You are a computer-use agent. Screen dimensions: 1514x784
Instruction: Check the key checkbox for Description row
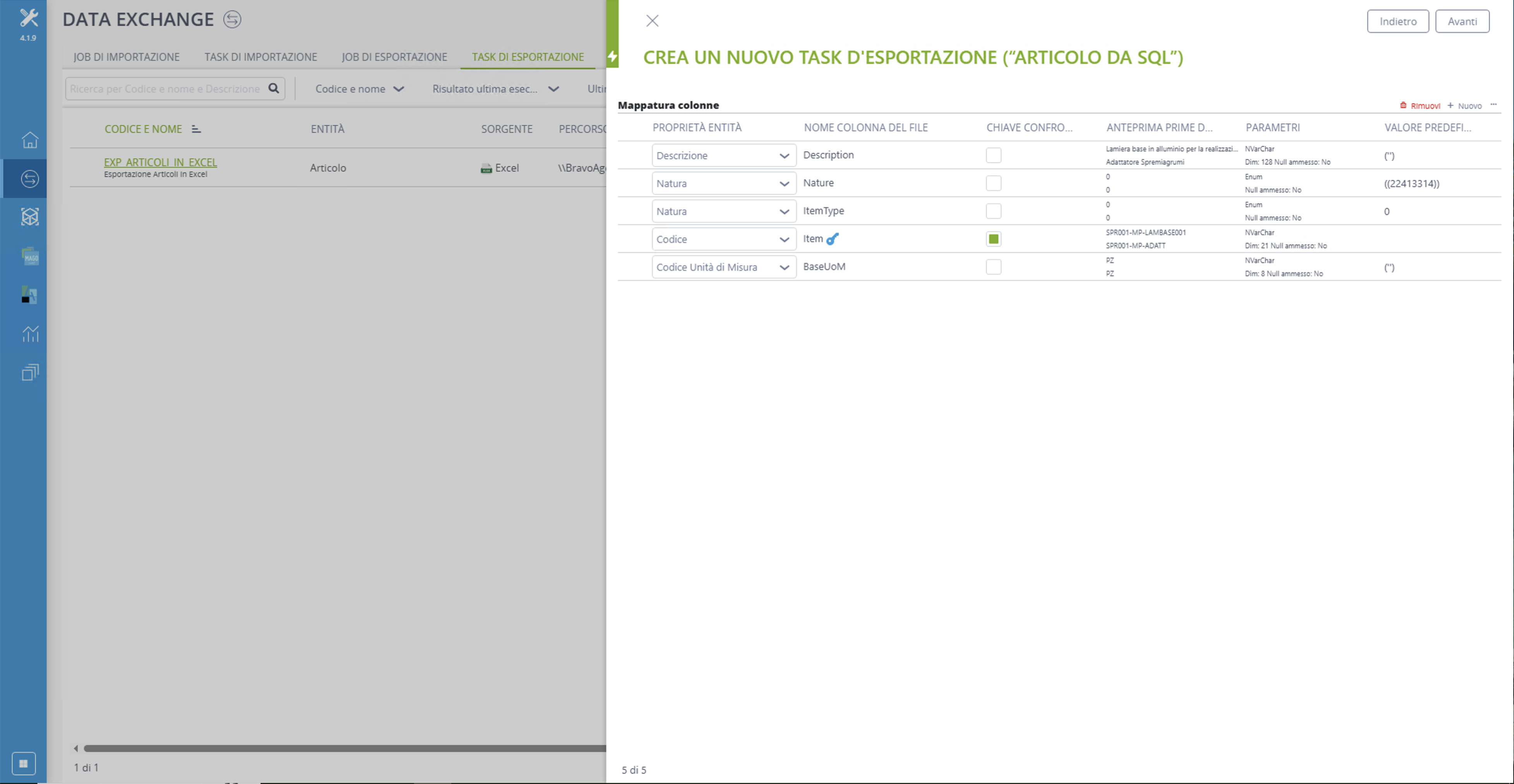(x=993, y=155)
